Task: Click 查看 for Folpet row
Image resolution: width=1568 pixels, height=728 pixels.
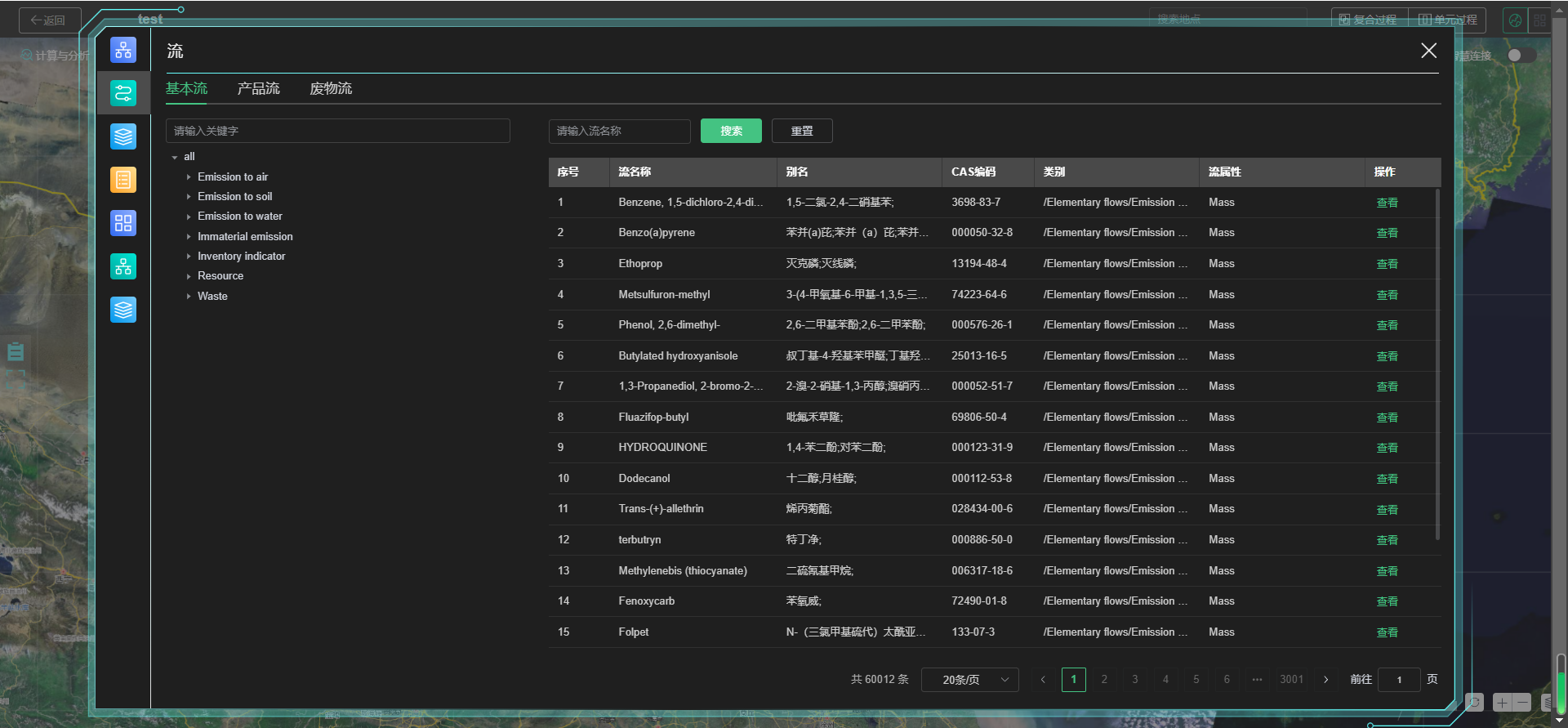Action: click(x=1387, y=632)
